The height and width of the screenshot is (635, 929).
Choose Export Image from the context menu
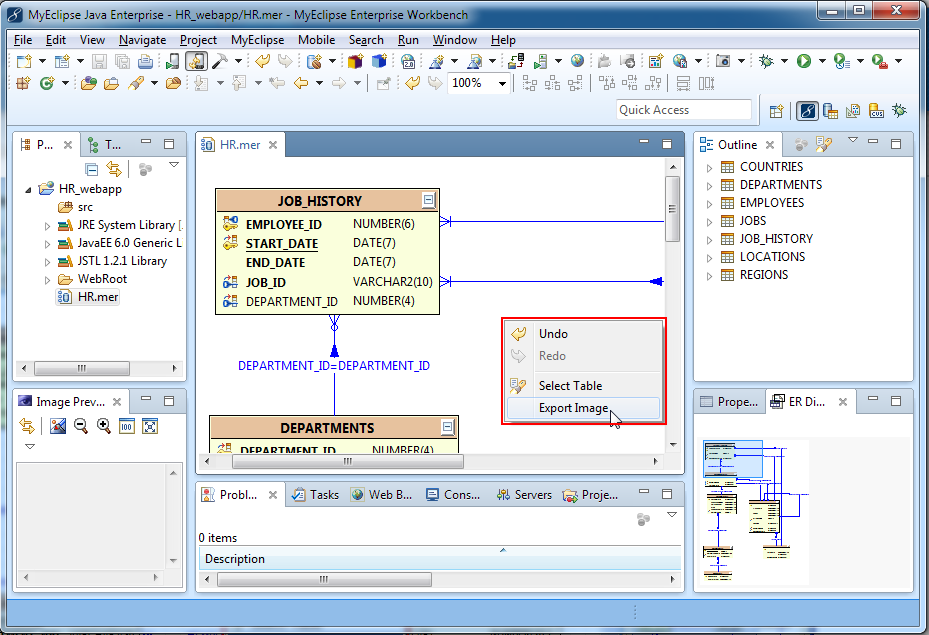[x=573, y=408]
